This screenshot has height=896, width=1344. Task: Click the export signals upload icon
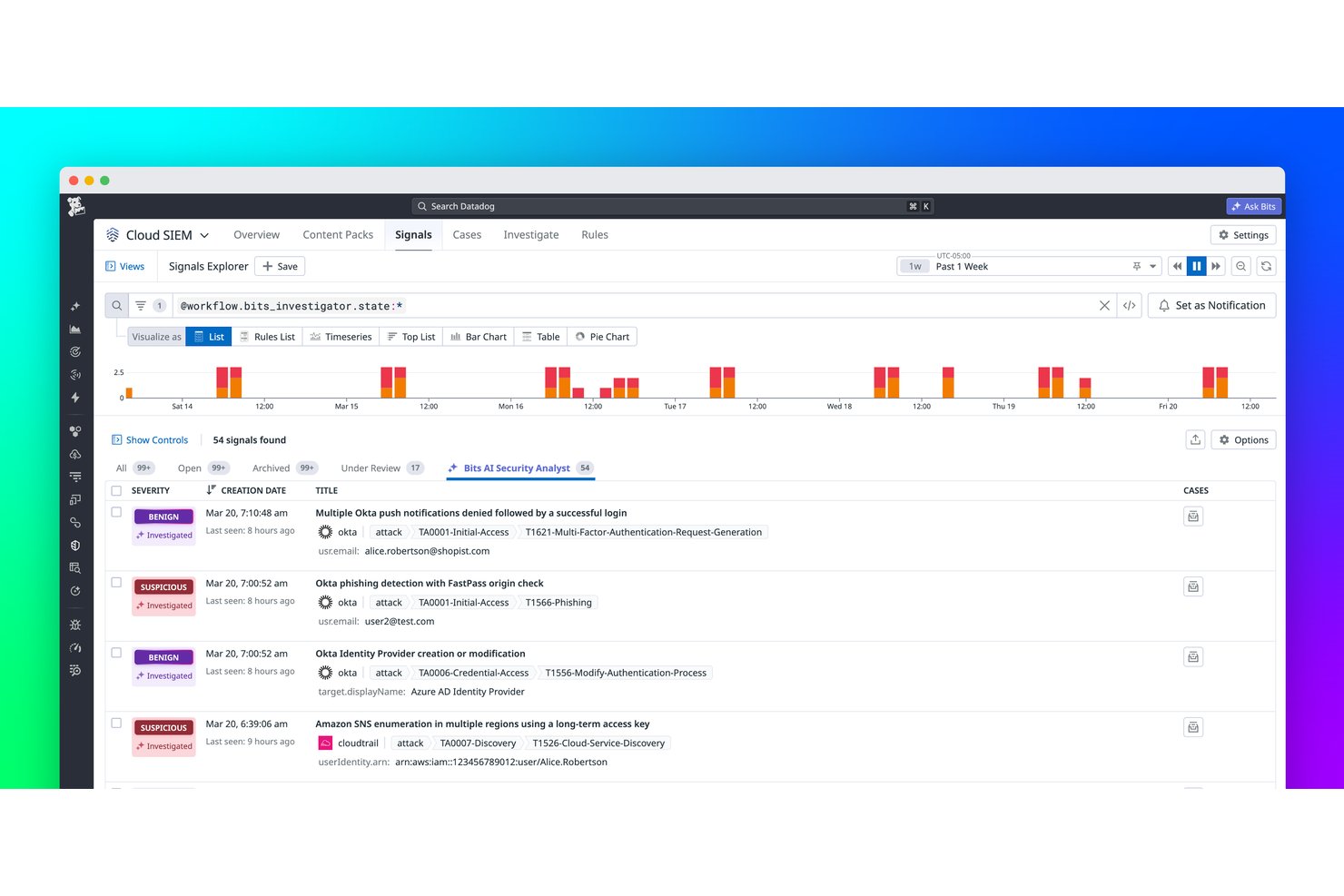pyautogui.click(x=1196, y=439)
